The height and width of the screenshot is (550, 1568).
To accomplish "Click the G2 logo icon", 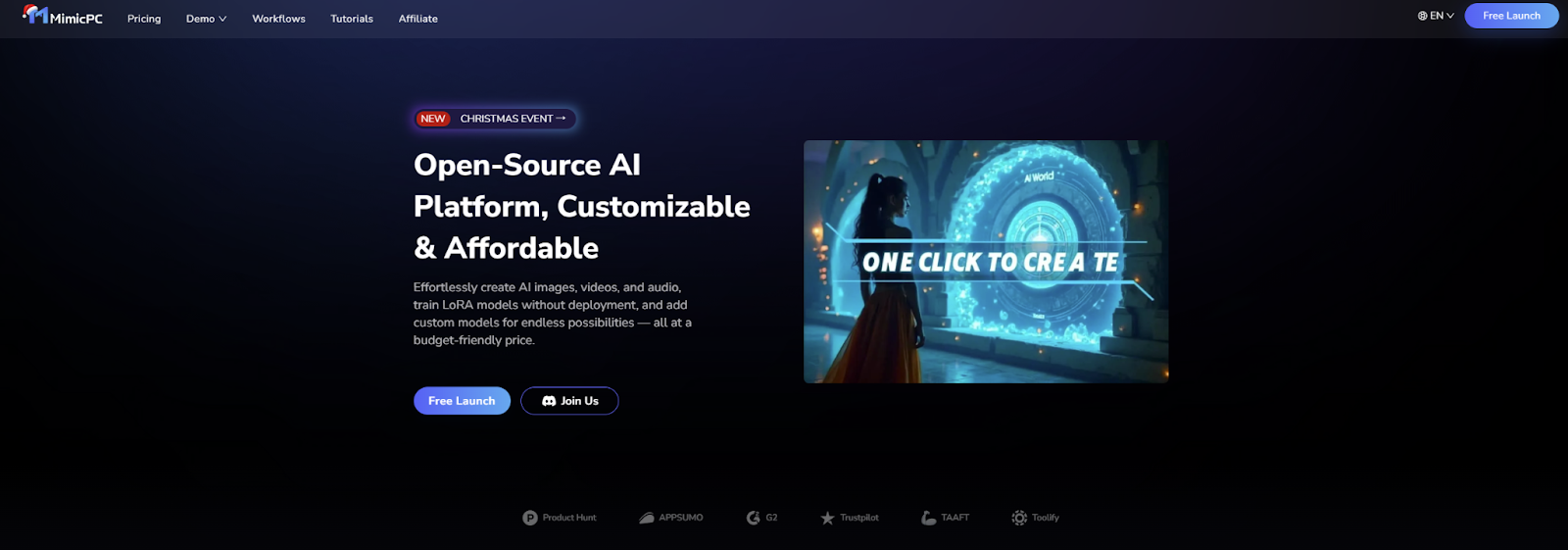I will [753, 518].
